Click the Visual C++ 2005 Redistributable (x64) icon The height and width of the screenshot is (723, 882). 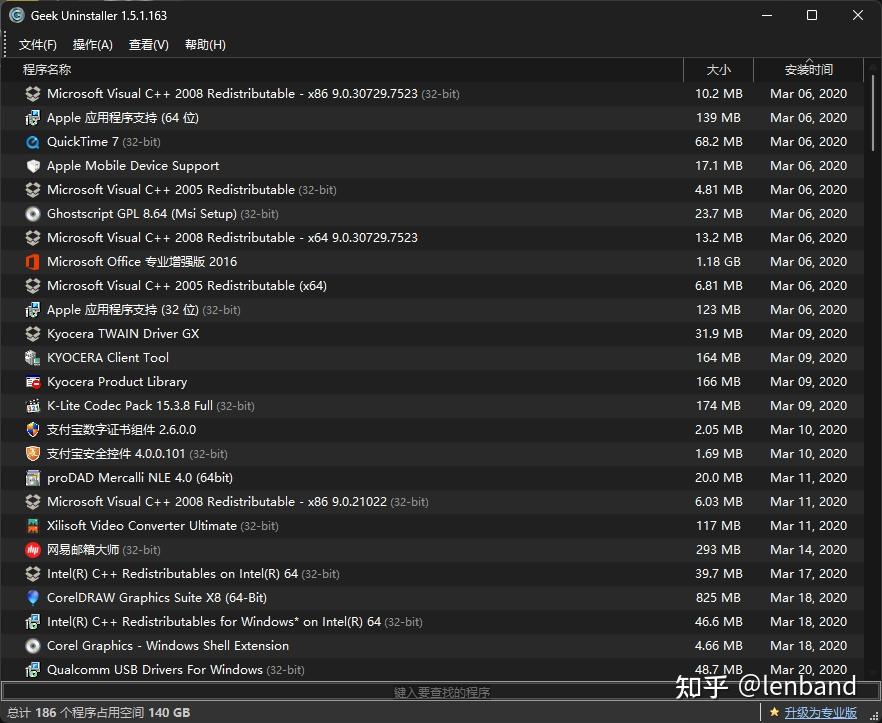click(x=33, y=286)
